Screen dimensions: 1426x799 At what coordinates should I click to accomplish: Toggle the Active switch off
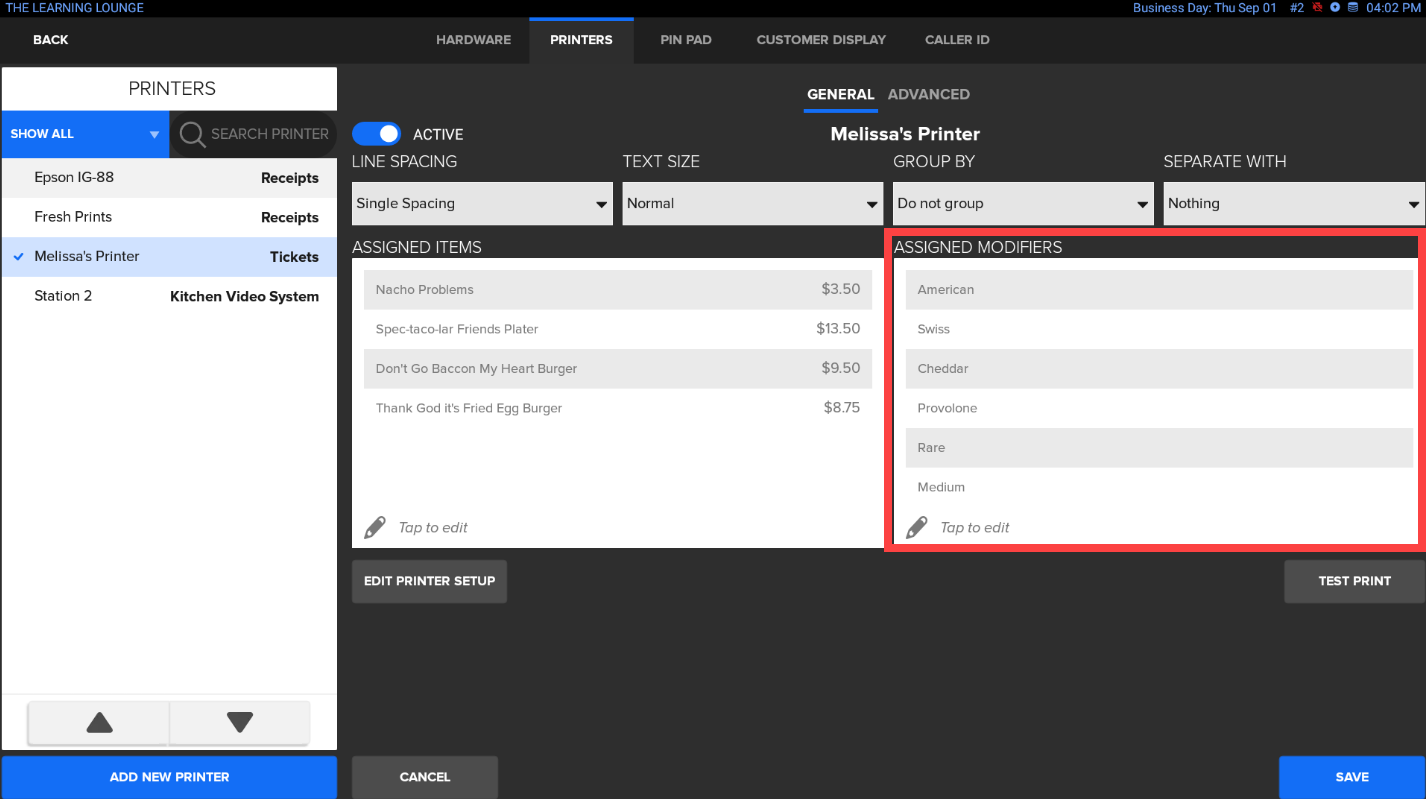tap(377, 134)
